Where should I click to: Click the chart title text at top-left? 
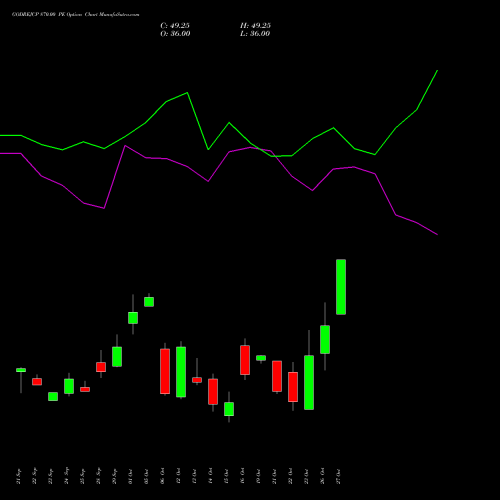(76, 15)
